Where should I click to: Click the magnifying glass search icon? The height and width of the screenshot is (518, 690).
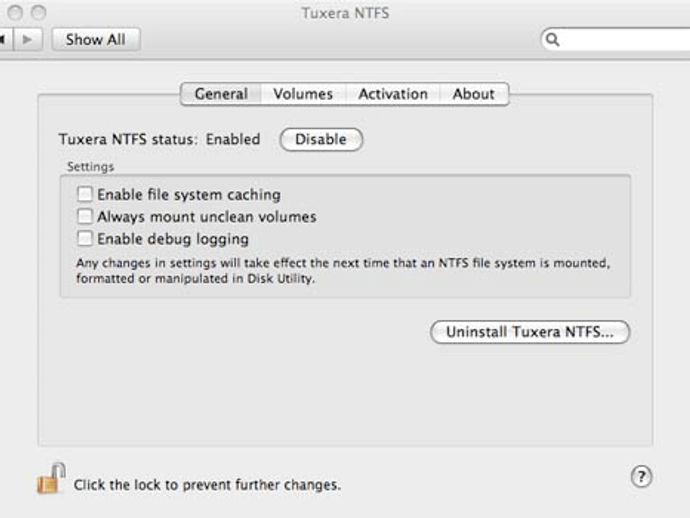553,40
